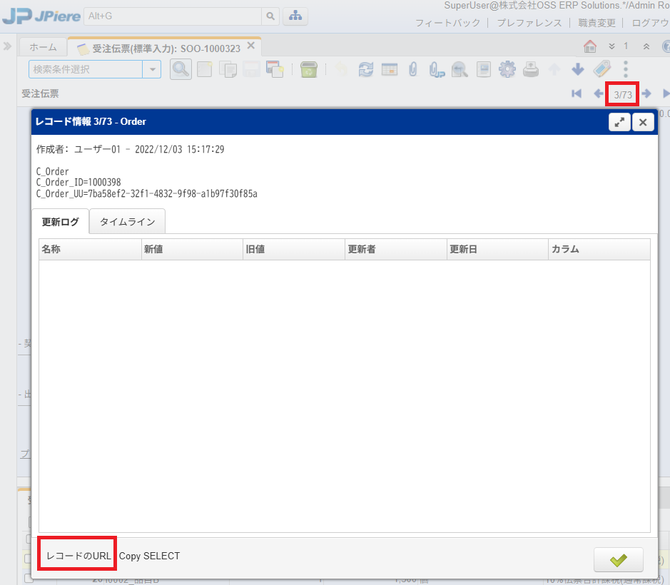
Task: Click the Copy Record toolbar icon
Action: (x=228, y=69)
